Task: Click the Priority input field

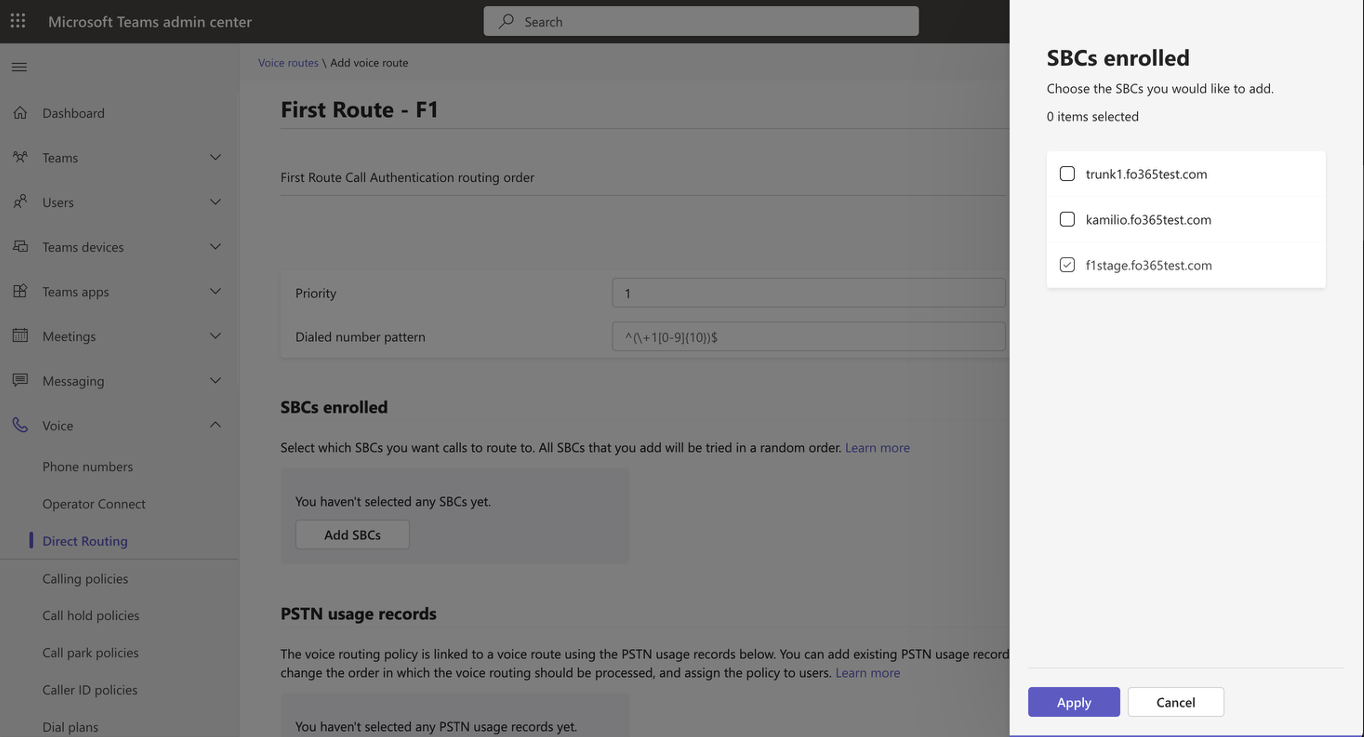Action: (808, 293)
